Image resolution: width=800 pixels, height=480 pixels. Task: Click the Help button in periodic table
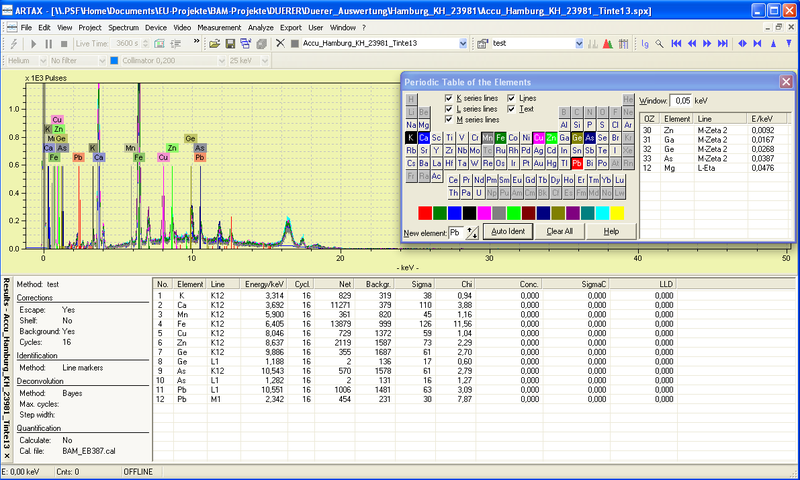tap(611, 232)
